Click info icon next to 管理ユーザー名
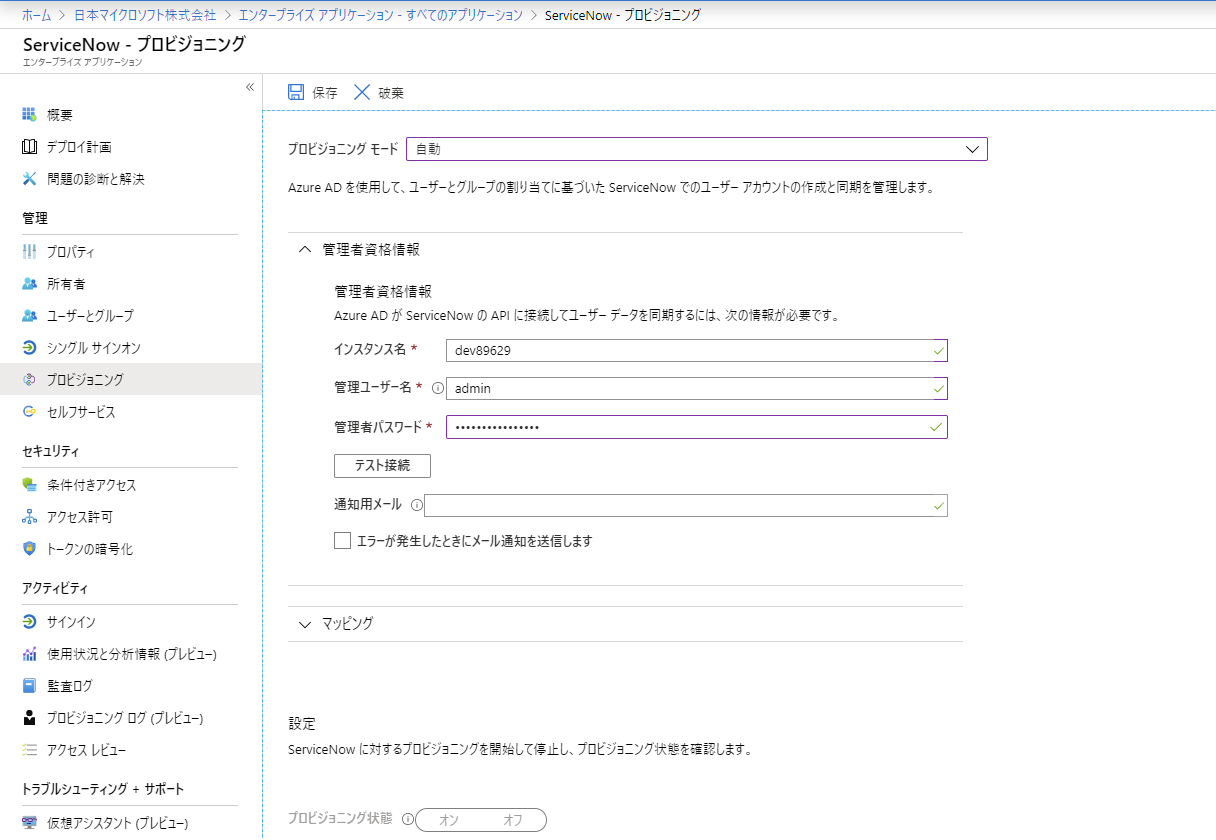Screen dimensions: 1216x840 pyautogui.click(x=437, y=388)
